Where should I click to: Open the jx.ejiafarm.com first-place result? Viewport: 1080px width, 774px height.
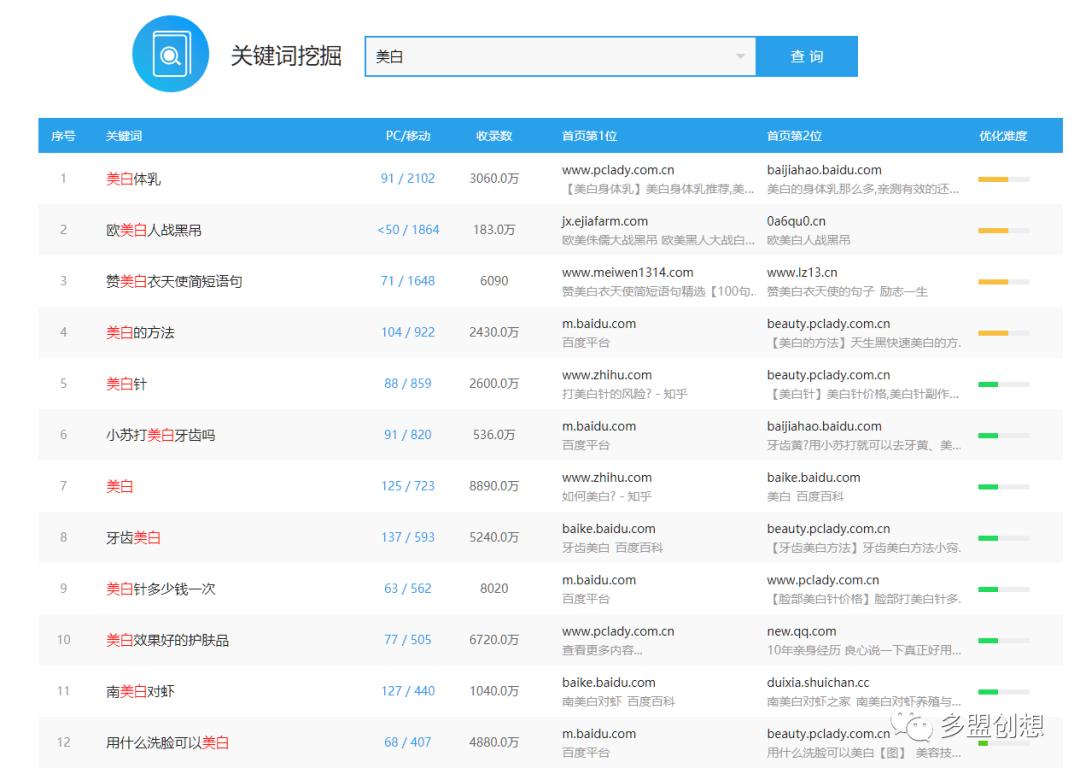[606, 221]
